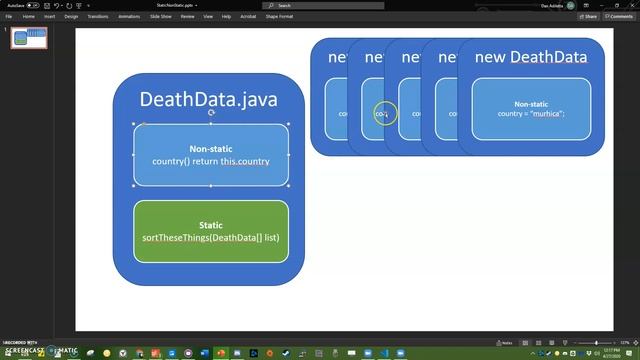Viewport: 640px width, 360px height.
Task: Switch to Normal view icon
Action: point(525,343)
